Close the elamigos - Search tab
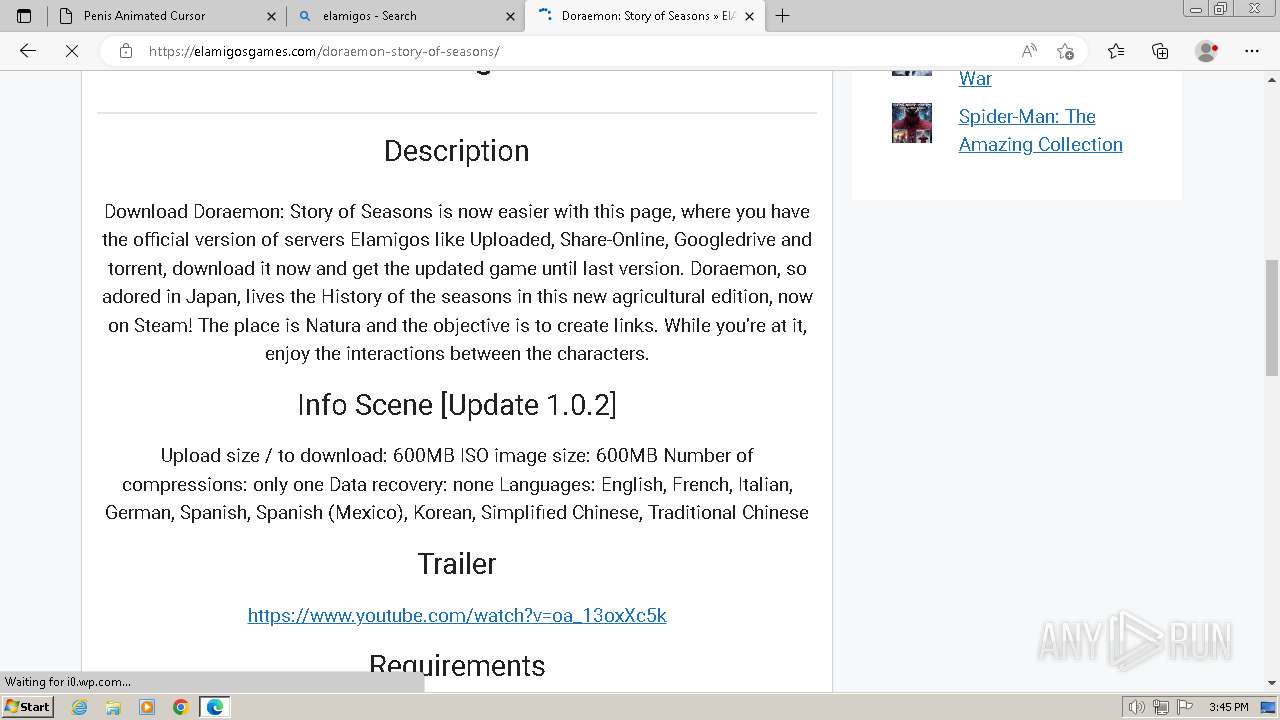The height and width of the screenshot is (720, 1280). point(510,16)
